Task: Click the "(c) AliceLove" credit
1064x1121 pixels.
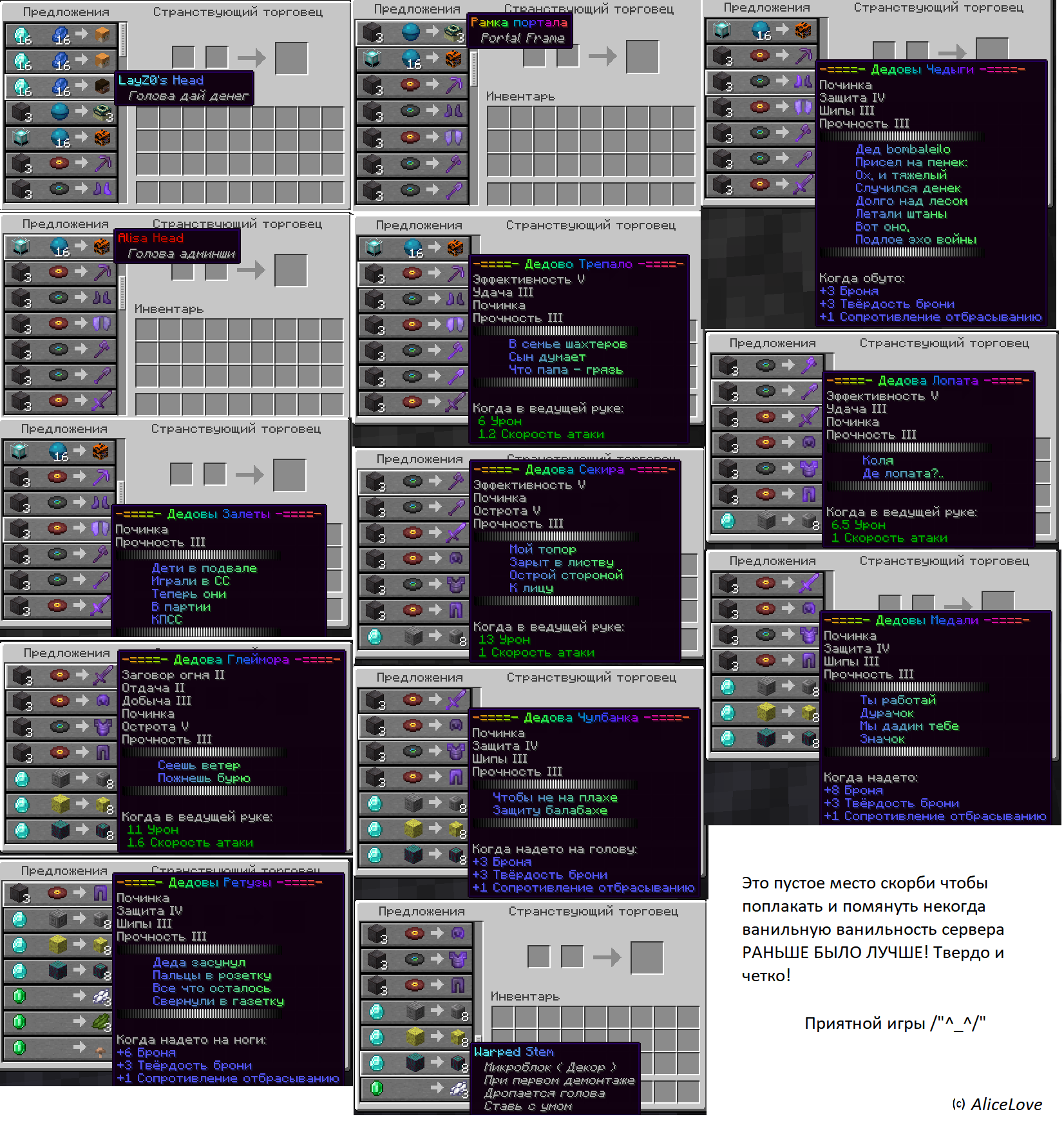Action: click(x=997, y=1104)
